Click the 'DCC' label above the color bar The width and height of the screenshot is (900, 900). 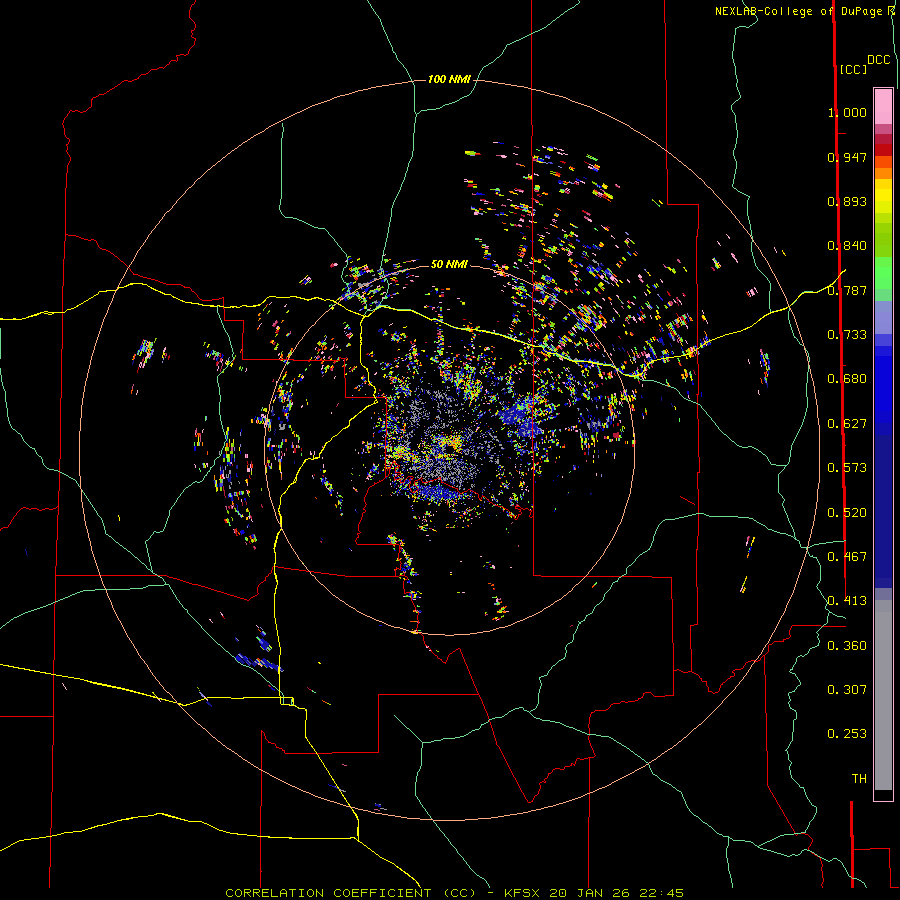point(879,60)
